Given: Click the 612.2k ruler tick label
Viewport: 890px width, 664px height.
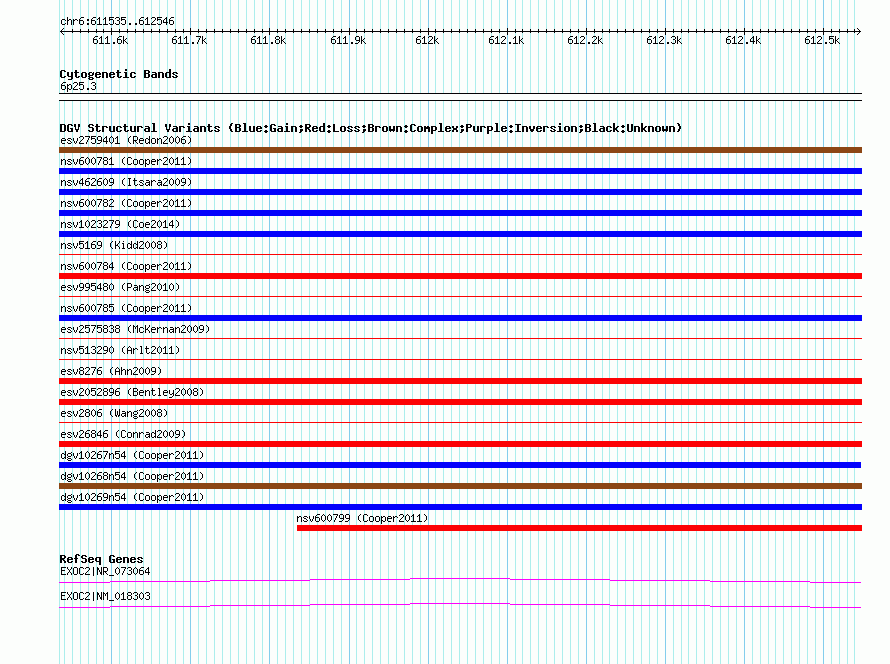Looking at the screenshot, I should click(x=585, y=40).
